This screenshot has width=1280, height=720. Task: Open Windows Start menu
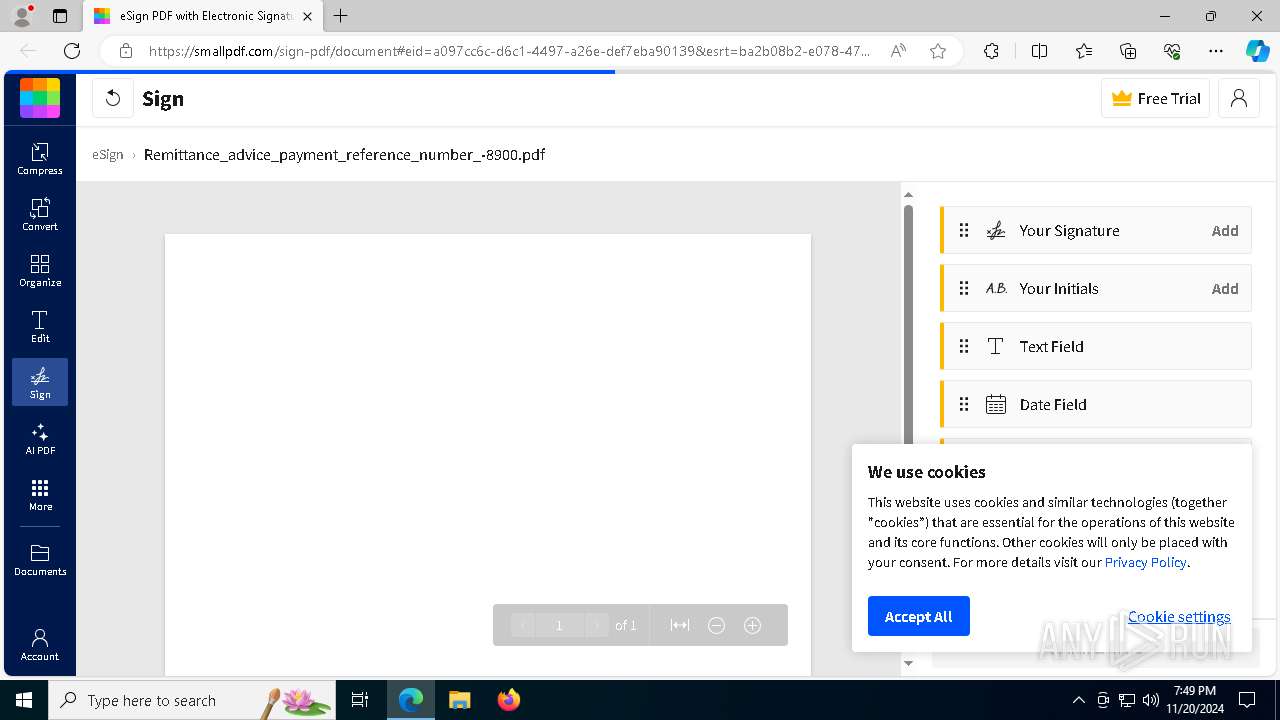(x=24, y=700)
